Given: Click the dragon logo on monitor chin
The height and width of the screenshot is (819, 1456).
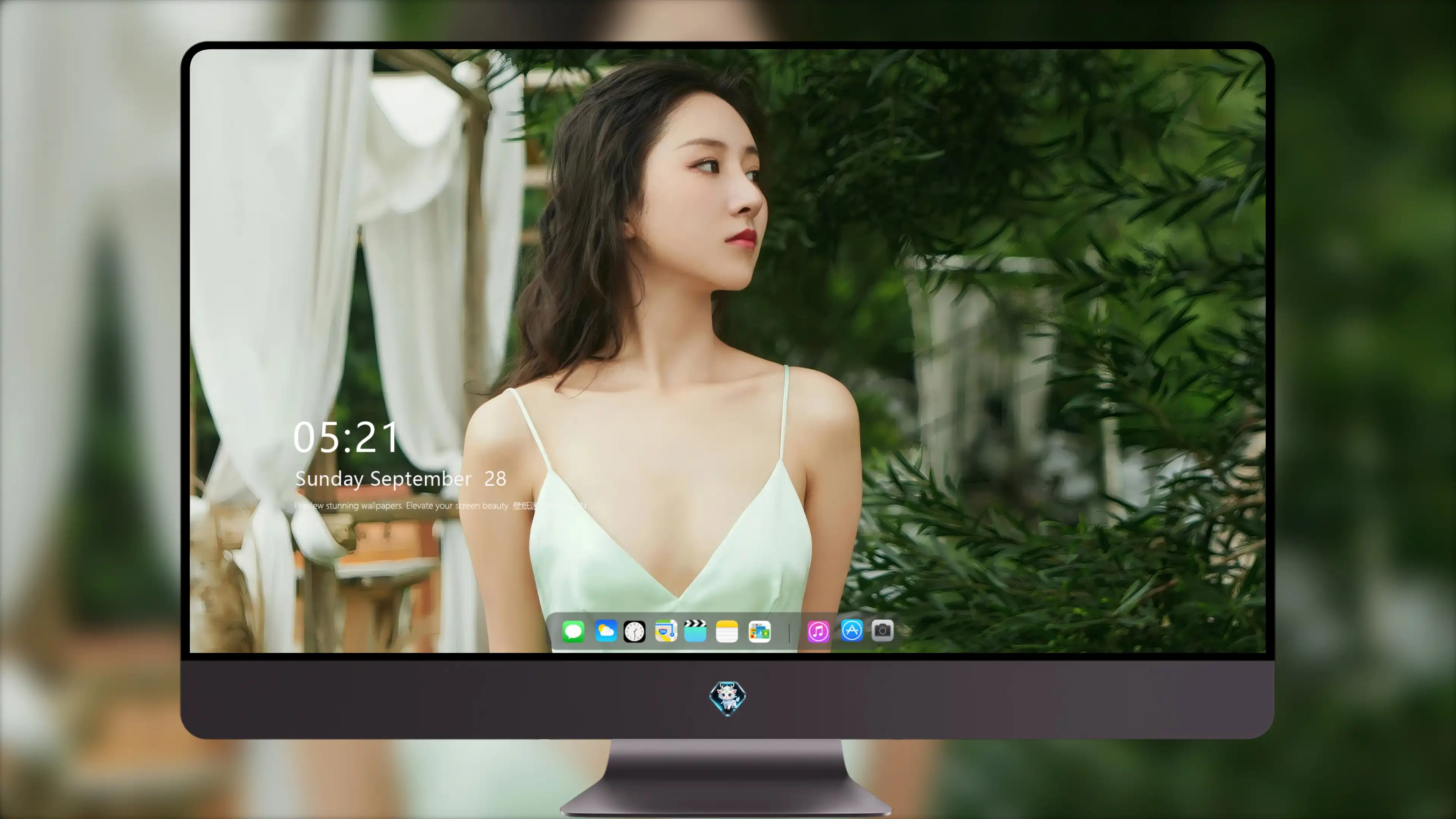Looking at the screenshot, I should 728,698.
